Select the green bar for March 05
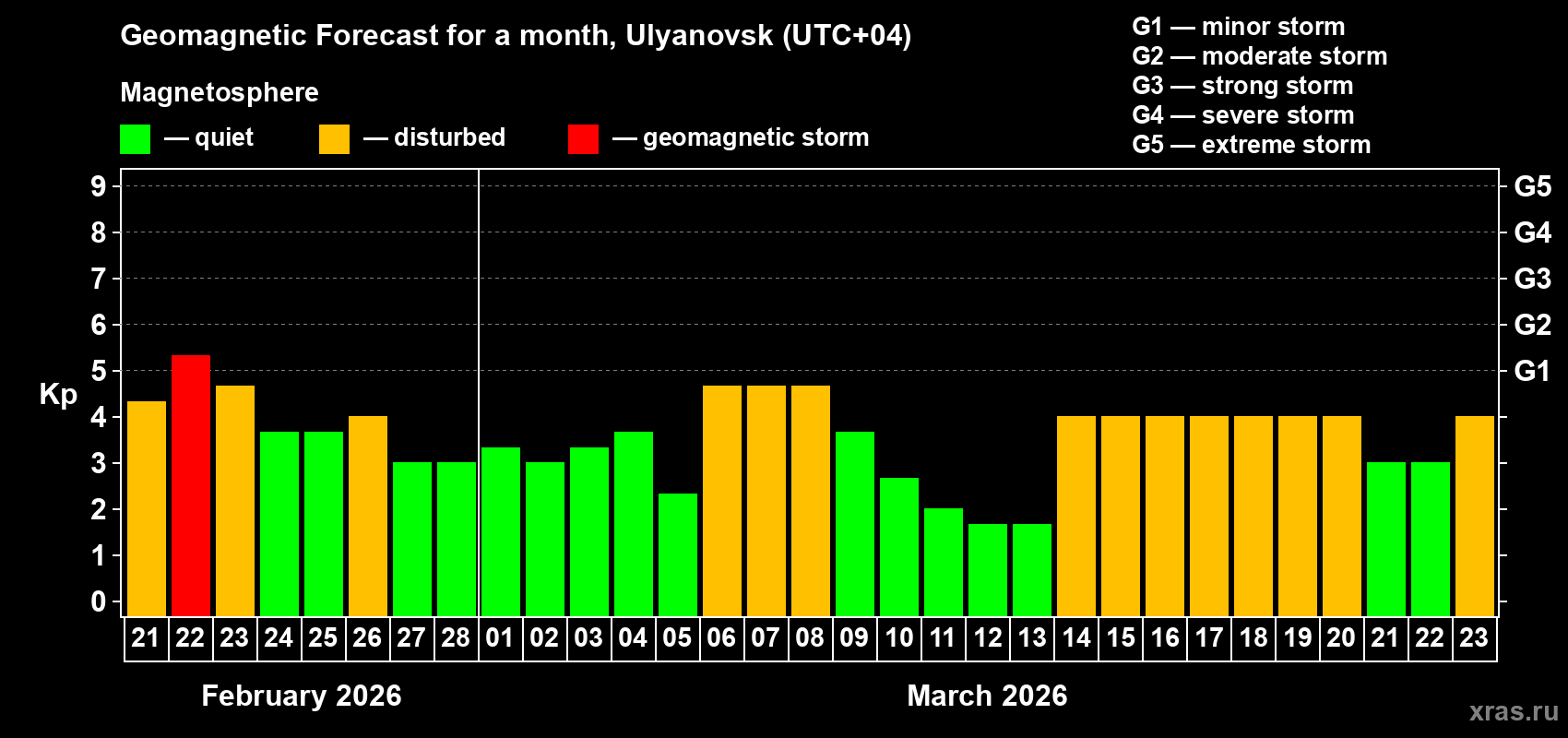This screenshot has width=1568, height=738. click(x=678, y=554)
